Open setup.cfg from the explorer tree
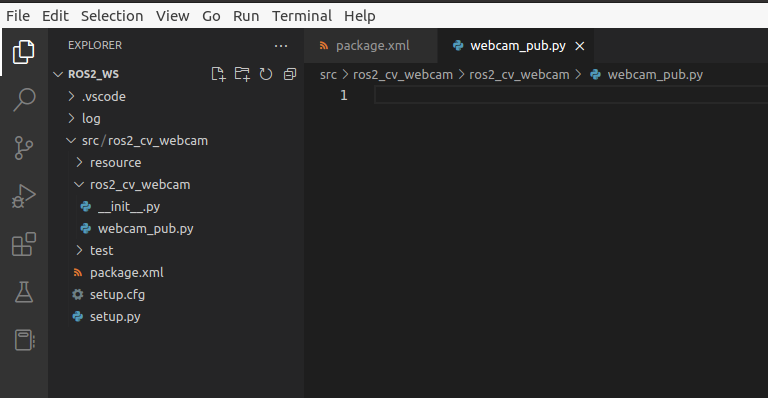Image resolution: width=768 pixels, height=398 pixels. 117,295
